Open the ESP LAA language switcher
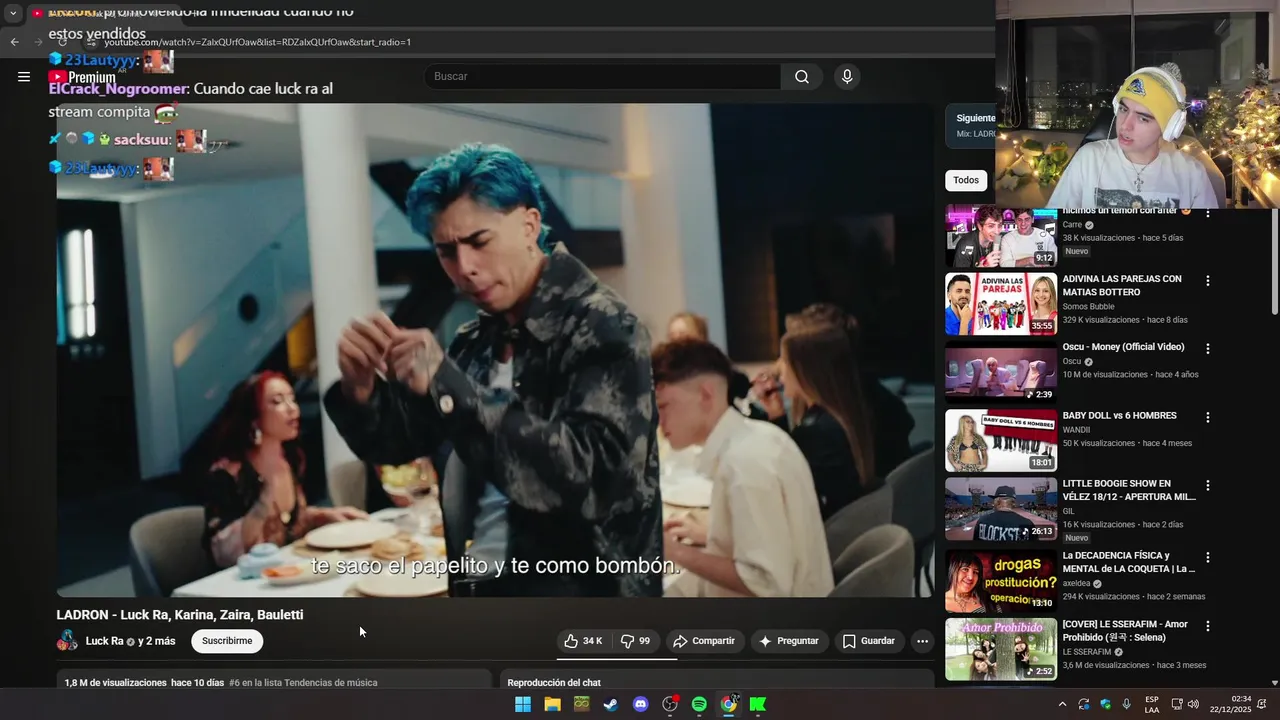This screenshot has height=720, width=1280. 1152,704
